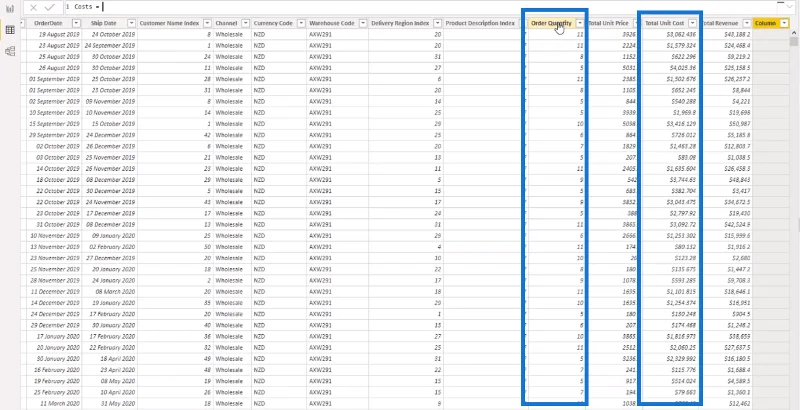Image resolution: width=800 pixels, height=410 pixels.
Task: Click into the 'Costs =' formula bar
Action: 418,7
